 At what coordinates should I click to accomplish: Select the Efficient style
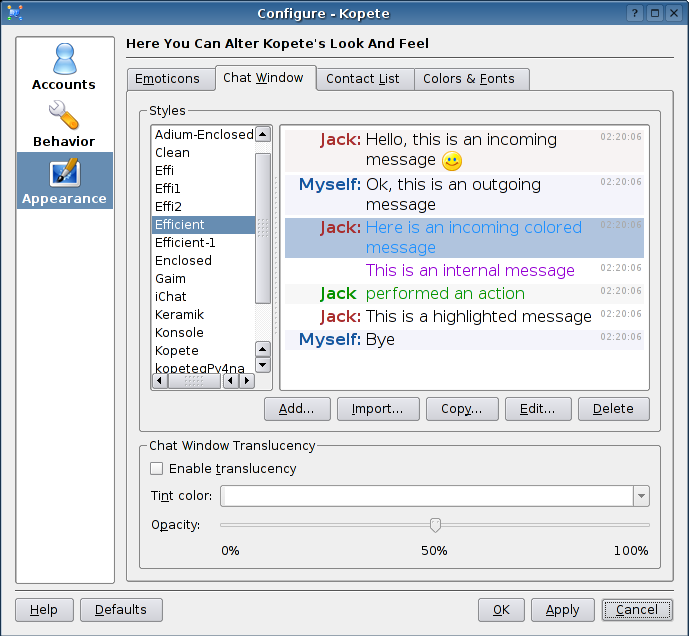[203, 225]
